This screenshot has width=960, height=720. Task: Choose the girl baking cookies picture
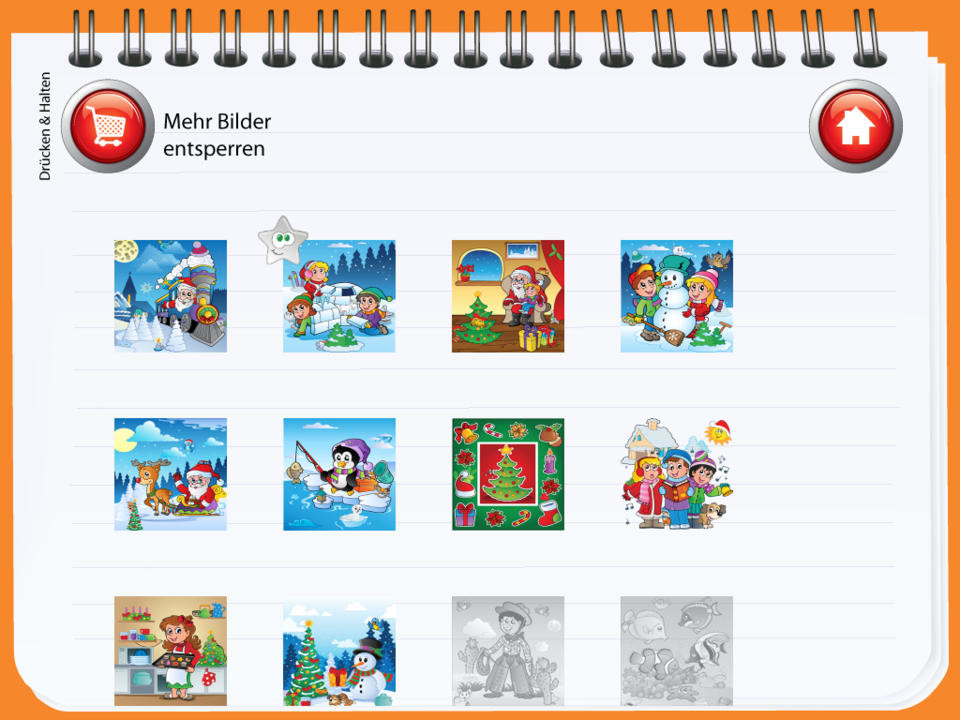click(170, 651)
